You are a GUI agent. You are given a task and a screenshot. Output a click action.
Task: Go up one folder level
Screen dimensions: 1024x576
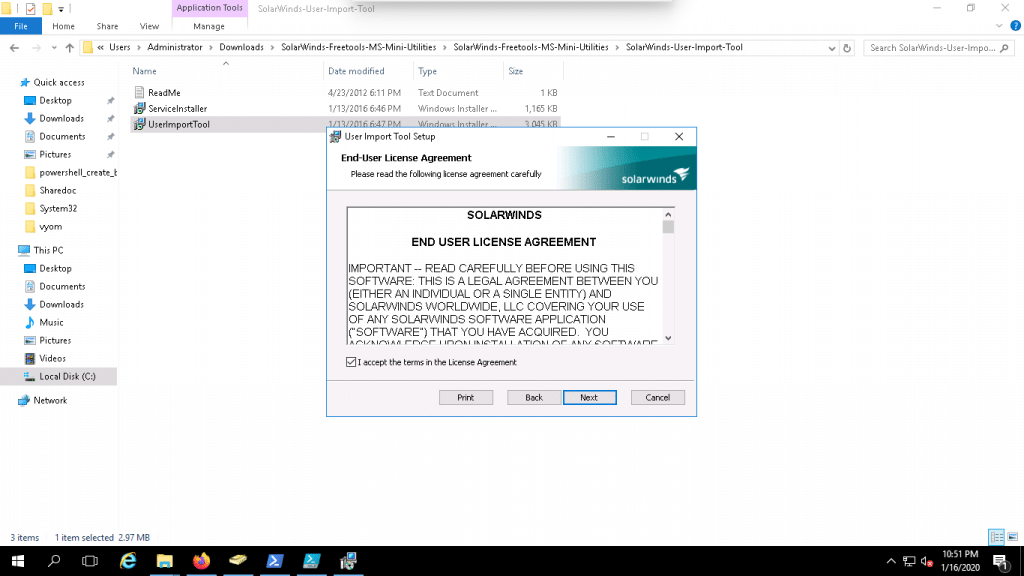69,47
